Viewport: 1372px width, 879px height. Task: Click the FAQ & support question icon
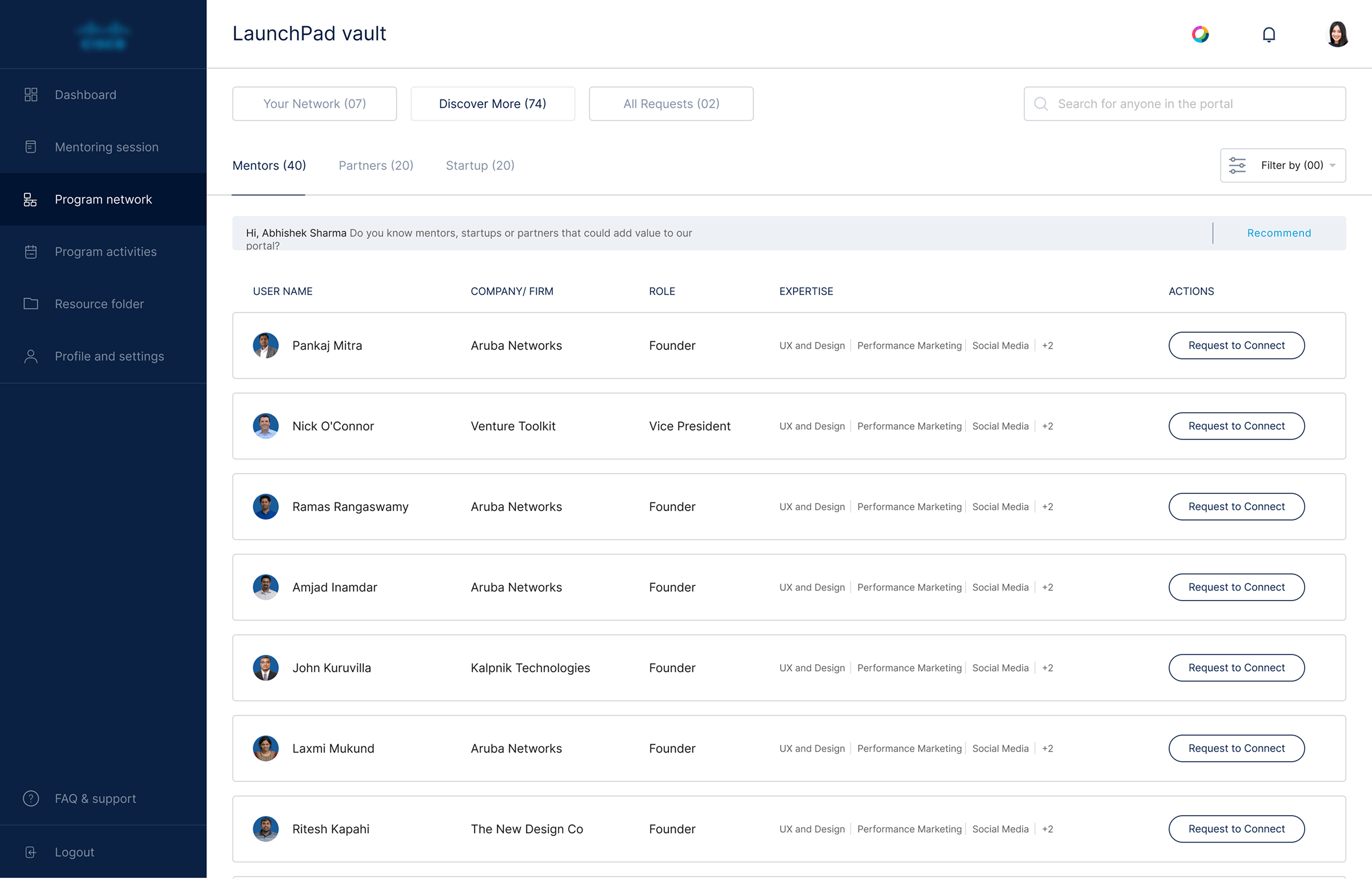(x=31, y=798)
